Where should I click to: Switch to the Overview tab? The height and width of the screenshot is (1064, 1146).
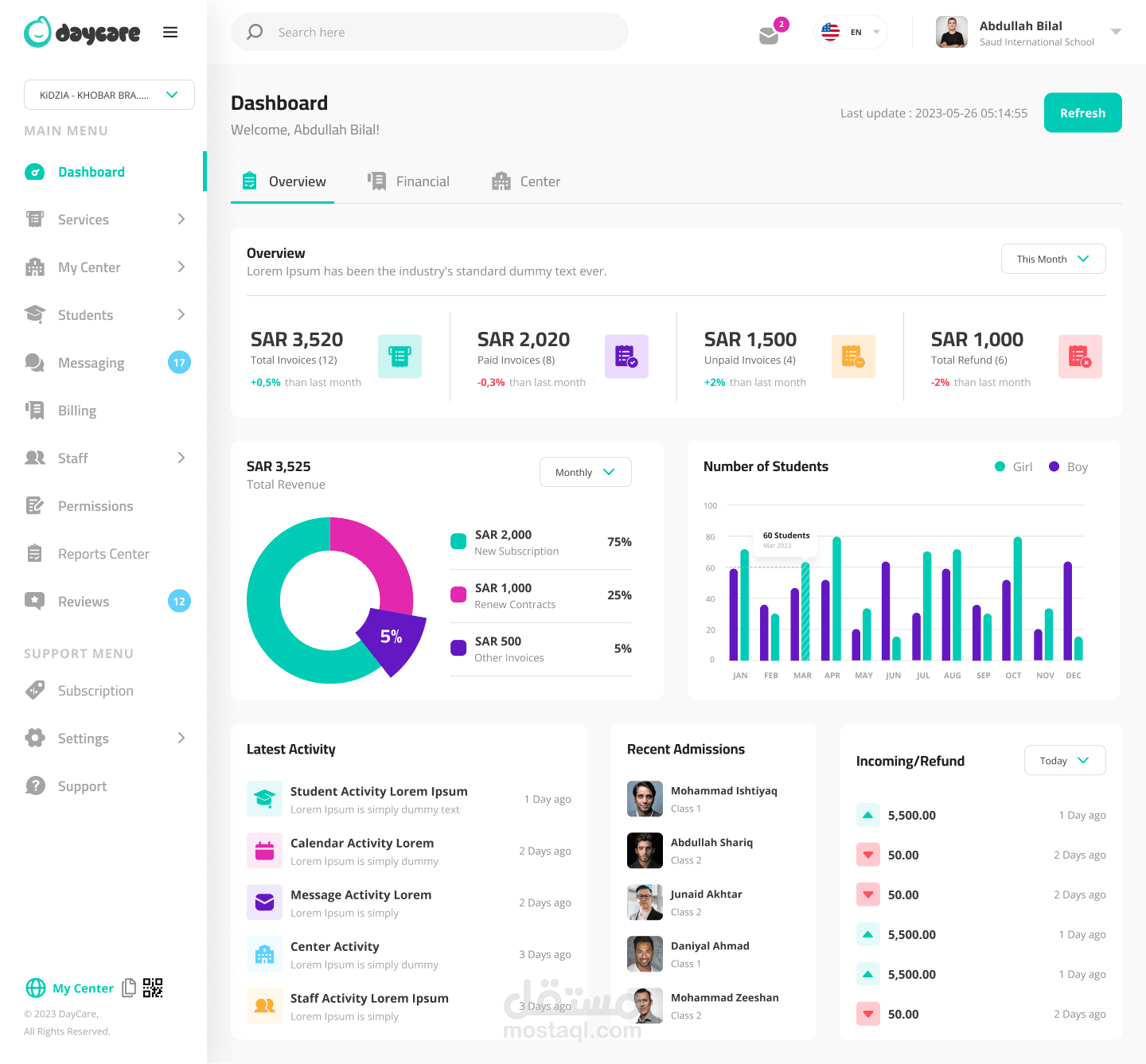tap(283, 181)
